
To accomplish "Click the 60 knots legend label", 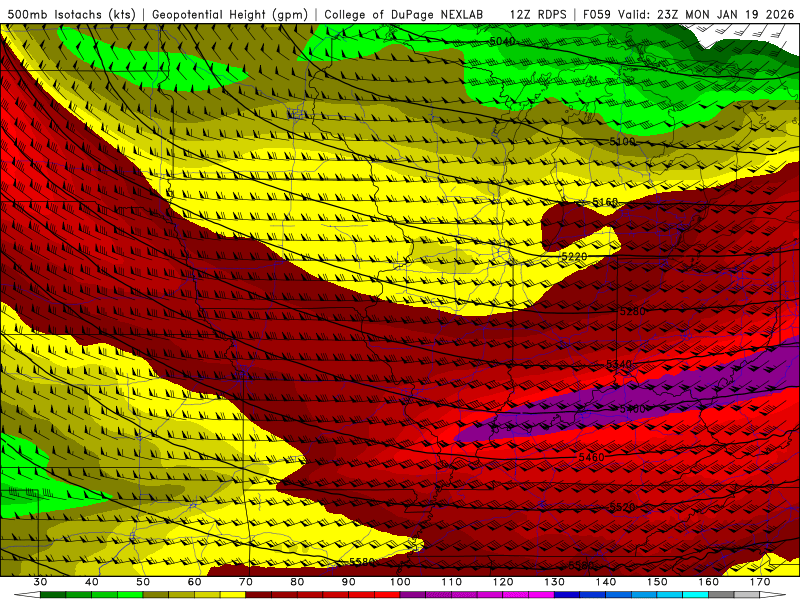I will (194, 582).
